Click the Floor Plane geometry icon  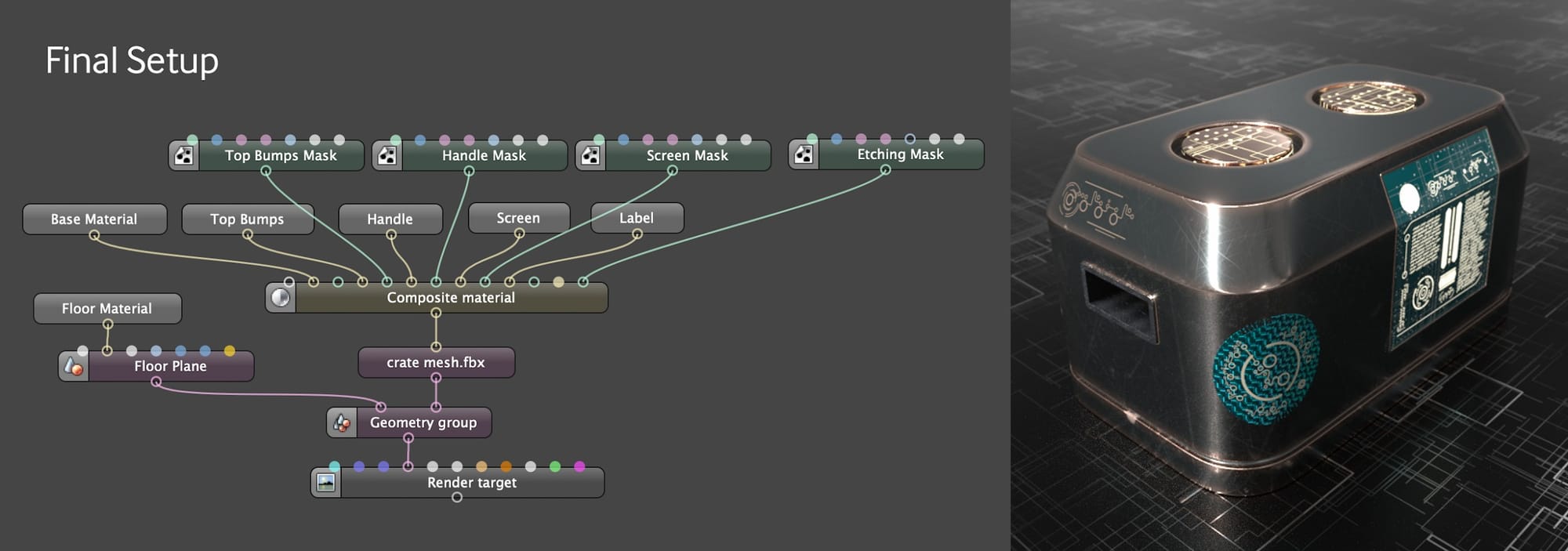(74, 366)
